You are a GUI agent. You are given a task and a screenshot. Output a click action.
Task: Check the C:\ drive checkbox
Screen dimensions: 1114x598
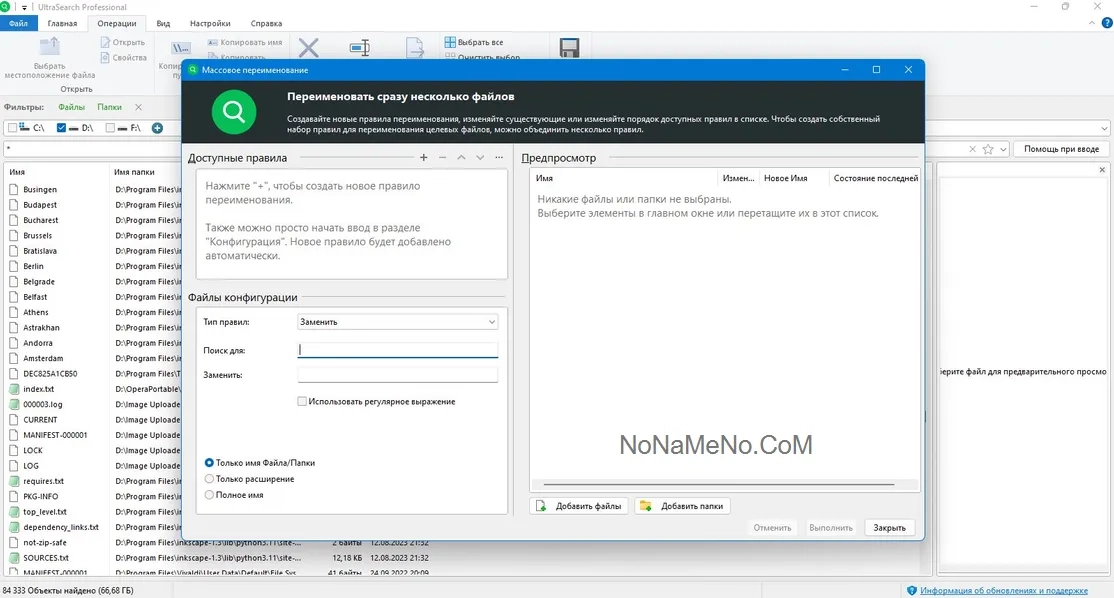click(12, 128)
